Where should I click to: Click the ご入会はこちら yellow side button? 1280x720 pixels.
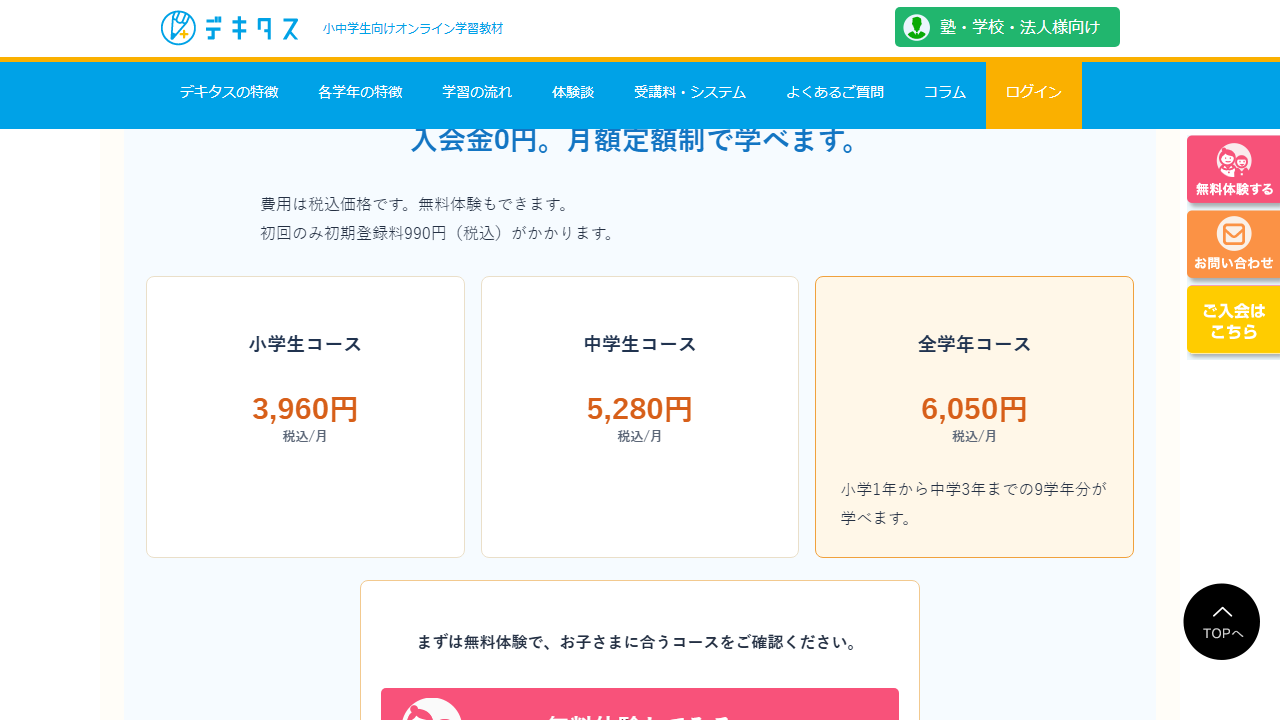point(1234,320)
